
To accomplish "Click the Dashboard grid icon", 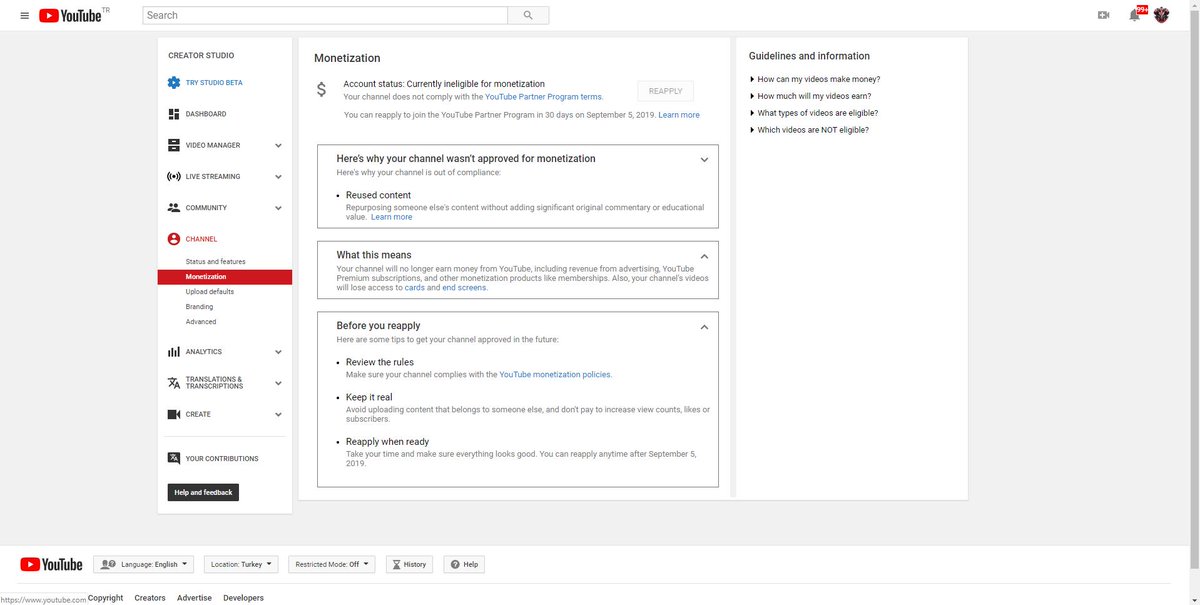I will tap(174, 114).
